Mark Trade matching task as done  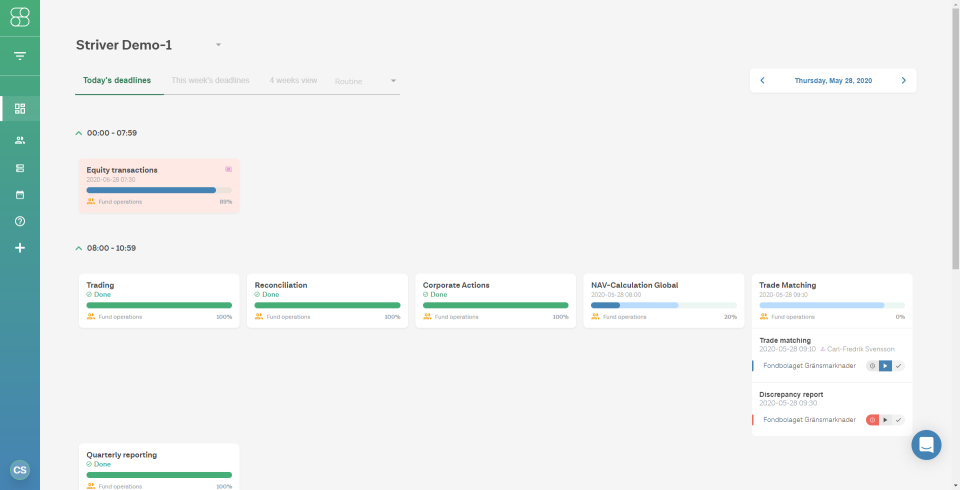click(x=898, y=366)
